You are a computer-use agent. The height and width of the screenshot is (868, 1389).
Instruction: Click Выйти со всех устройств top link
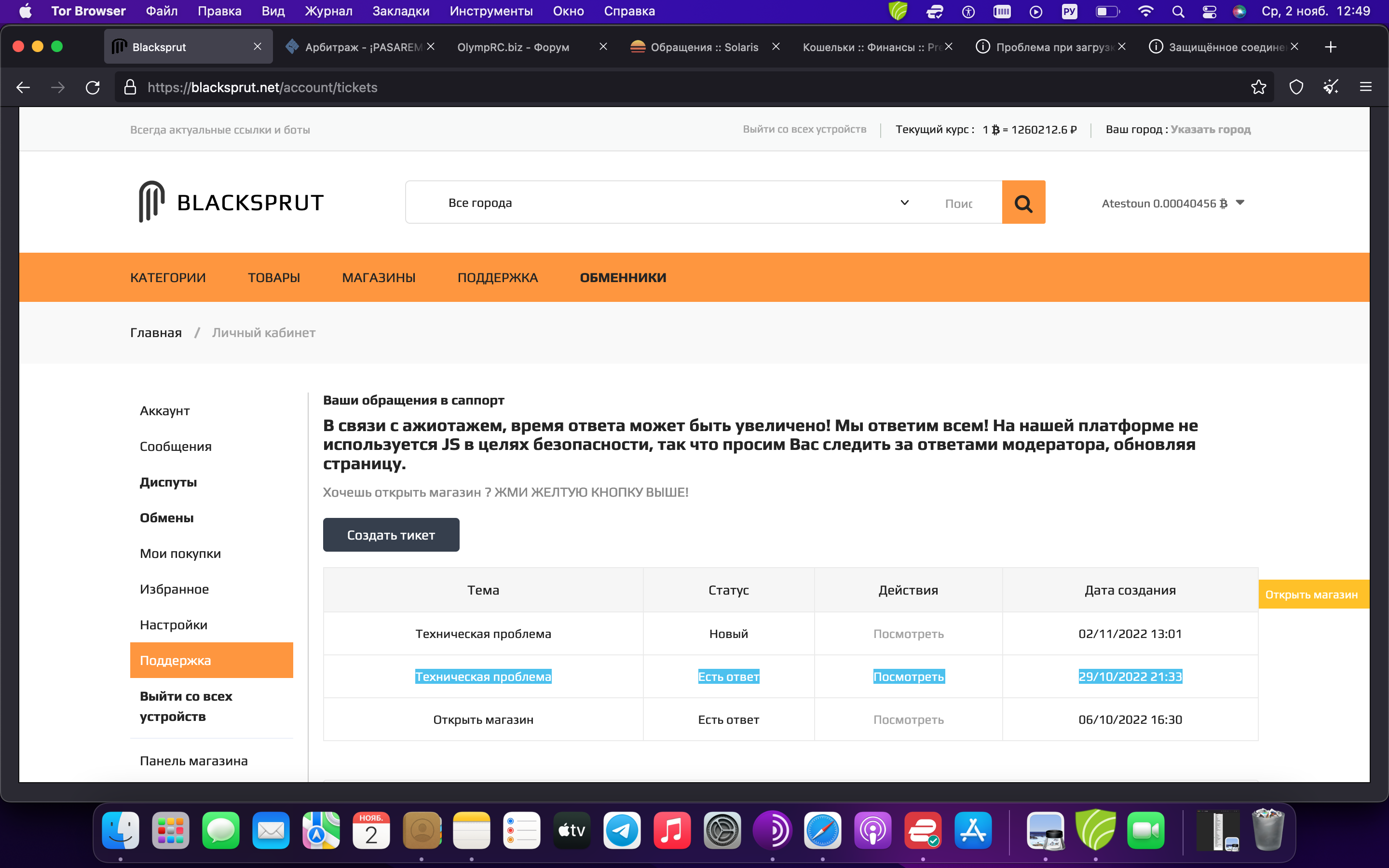(804, 129)
